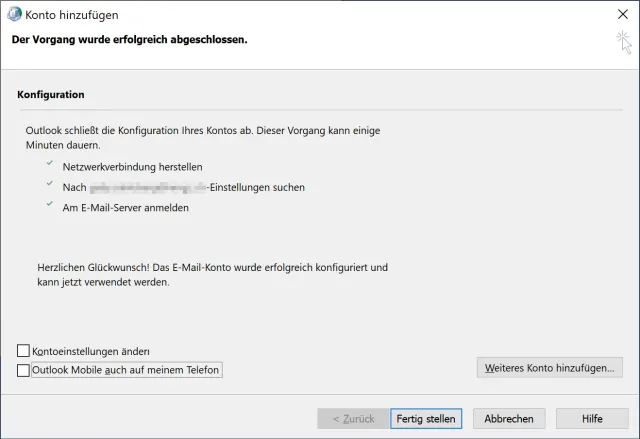Close the Konto hinzufügen dialog
The width and height of the screenshot is (640, 439).
(x=622, y=14)
